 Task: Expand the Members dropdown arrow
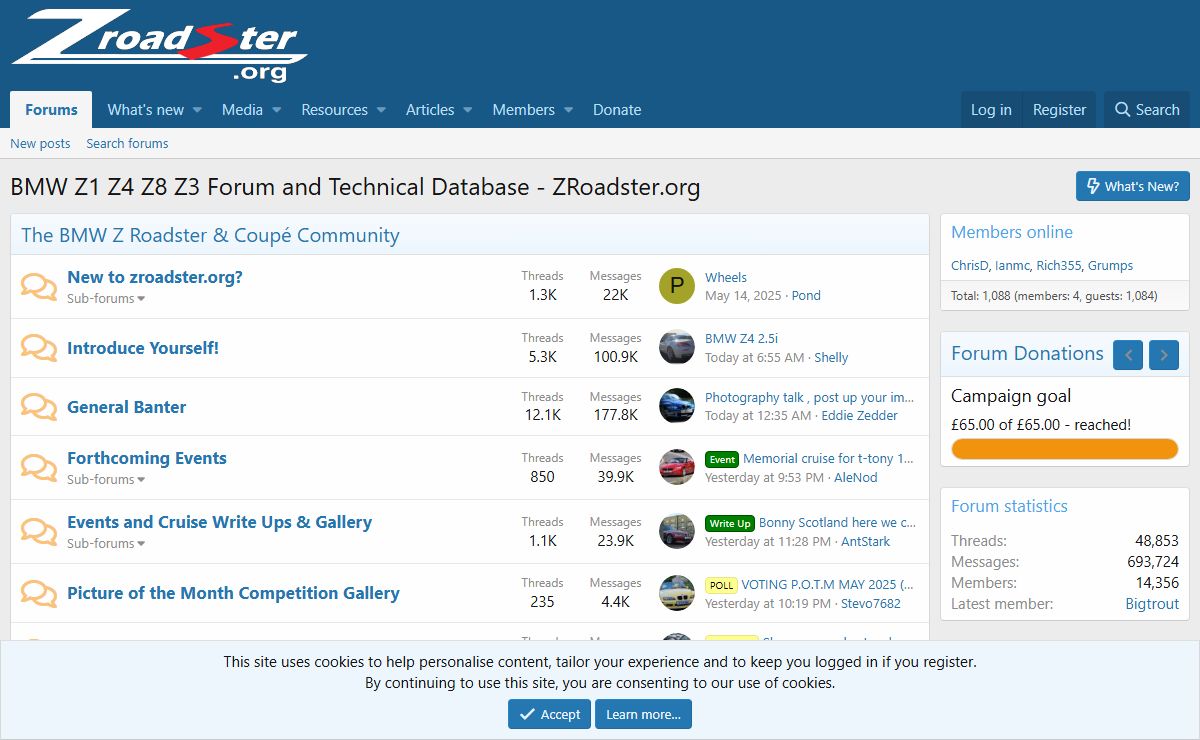point(568,110)
